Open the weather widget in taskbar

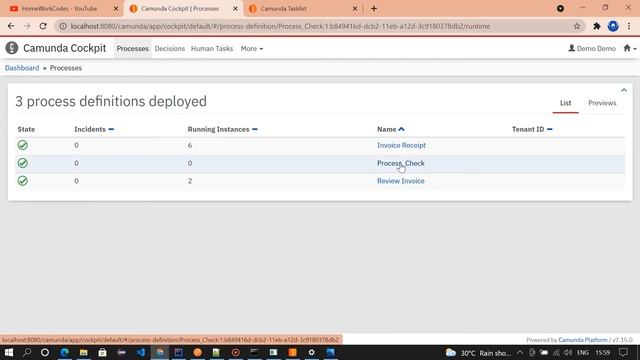(479, 353)
